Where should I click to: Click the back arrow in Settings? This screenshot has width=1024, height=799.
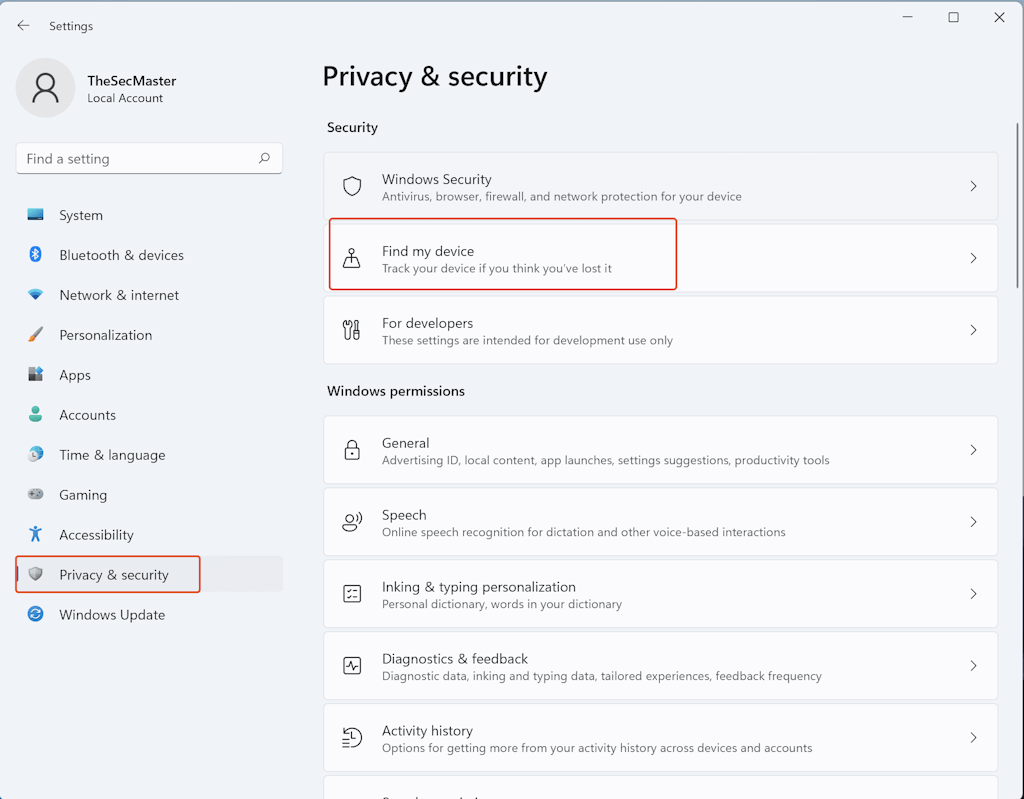pos(24,25)
